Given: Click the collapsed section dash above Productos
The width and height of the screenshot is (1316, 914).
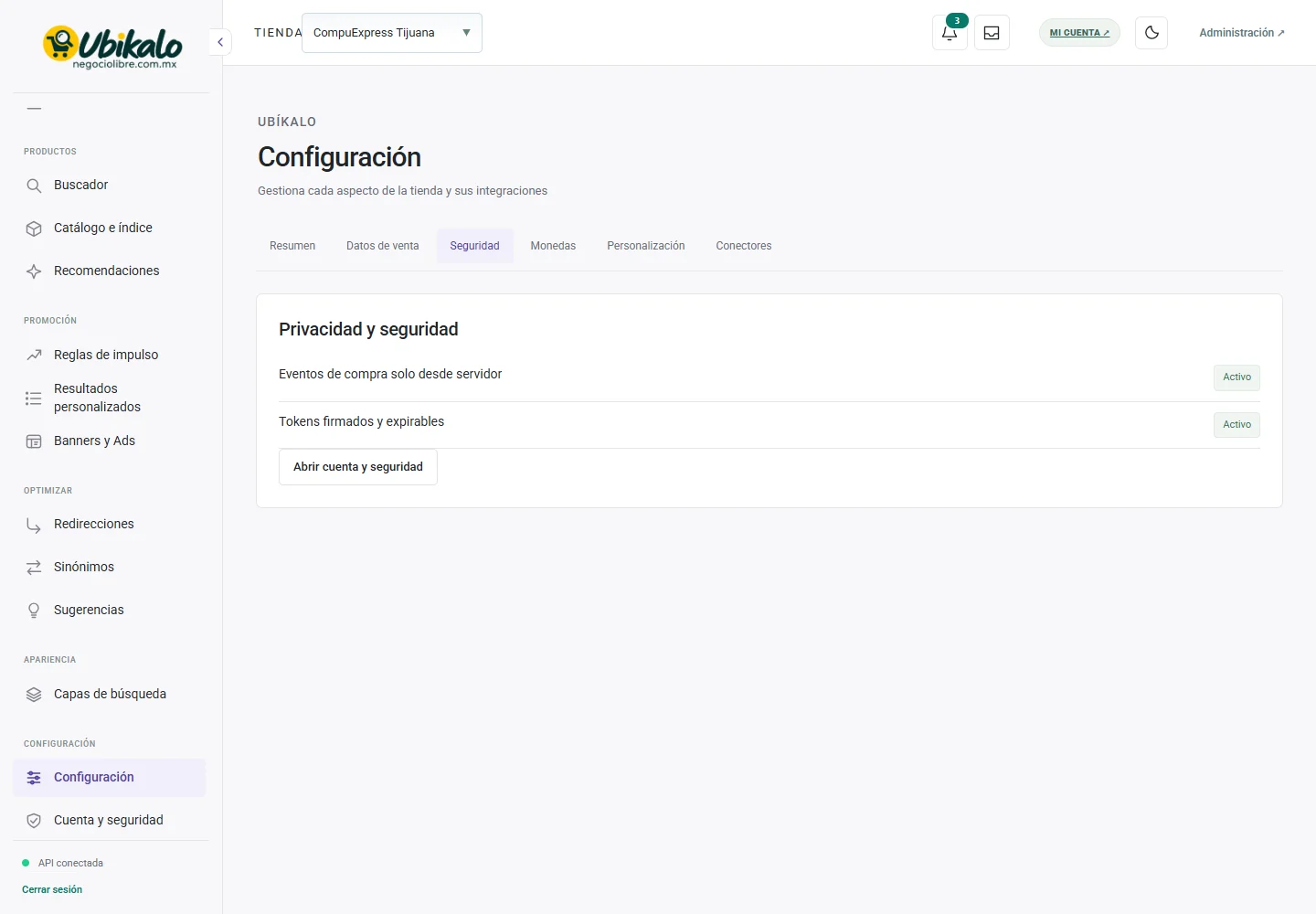Looking at the screenshot, I should point(35,109).
